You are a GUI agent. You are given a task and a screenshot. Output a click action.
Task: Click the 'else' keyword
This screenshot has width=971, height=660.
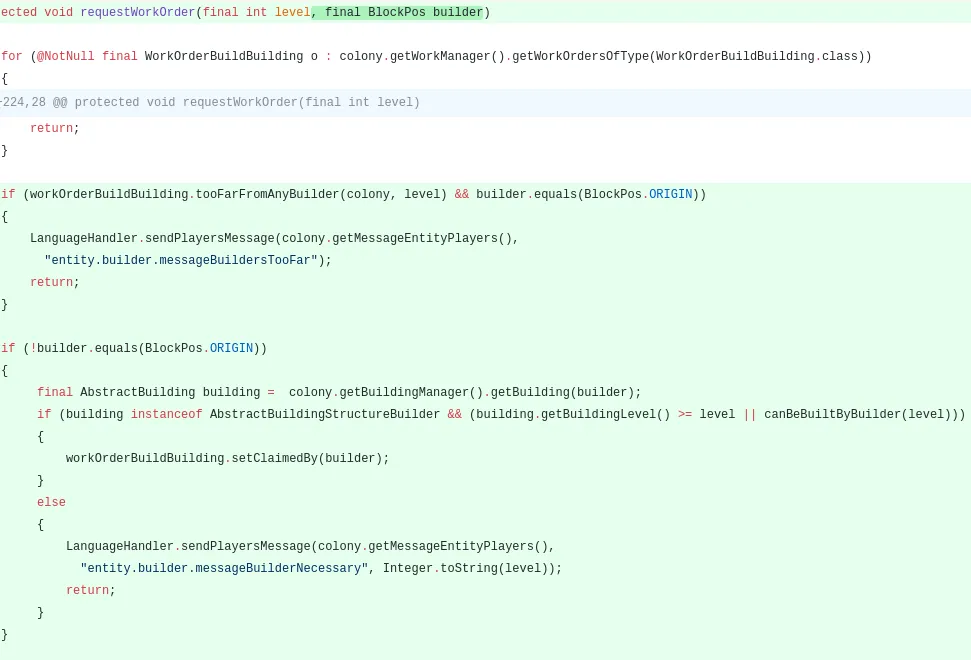[x=51, y=502]
